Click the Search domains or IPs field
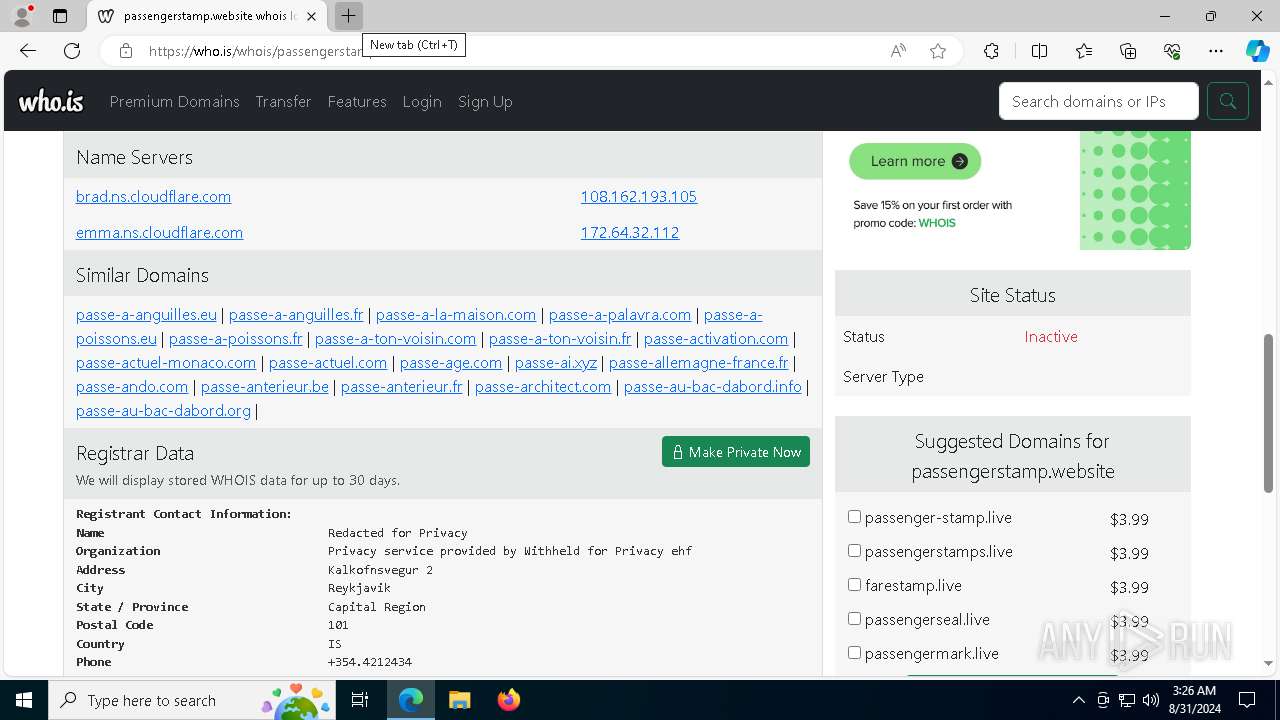Screen dimensions: 1280x720 point(1098,101)
